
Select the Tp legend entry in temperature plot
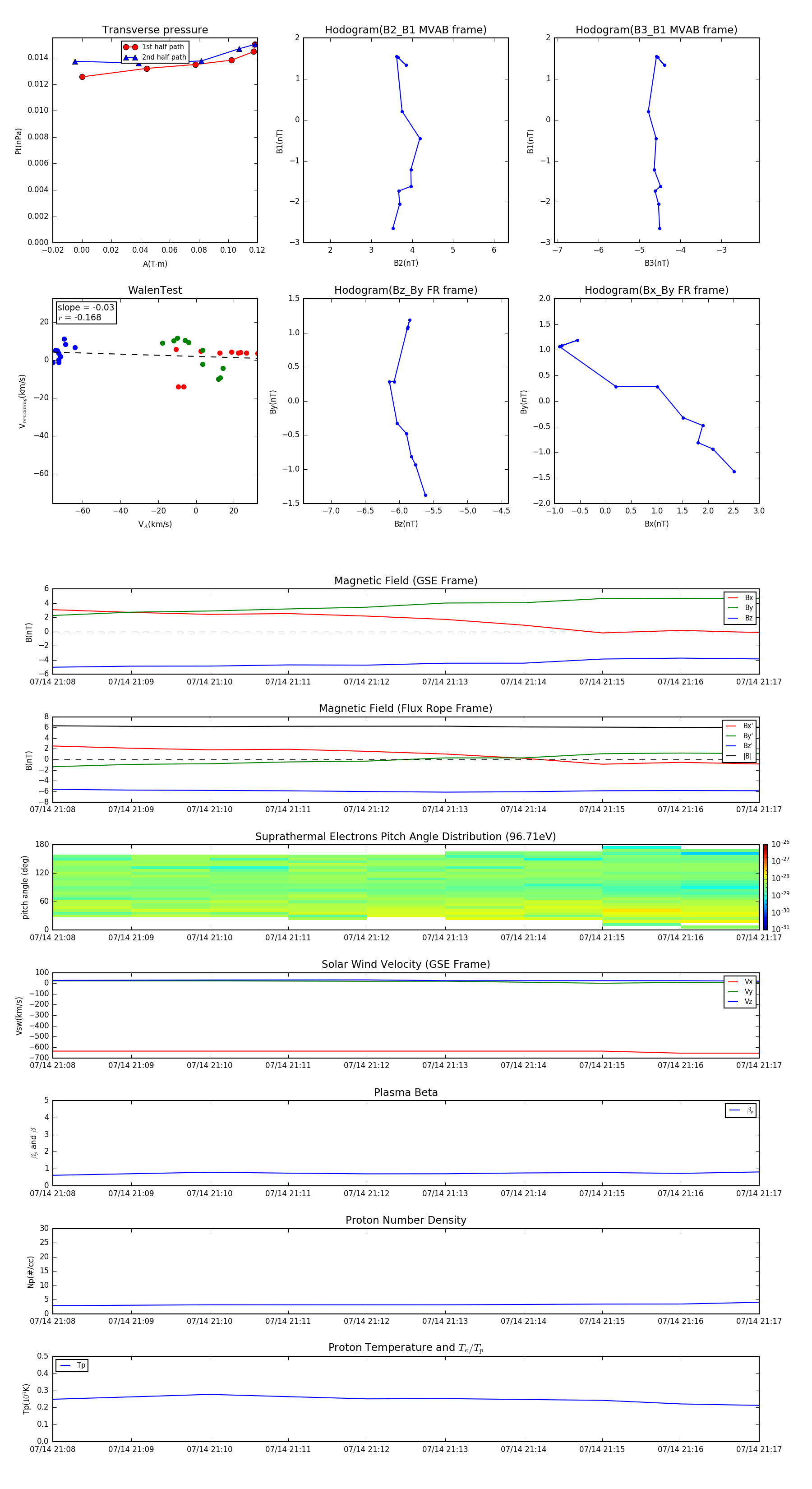coord(72,1366)
